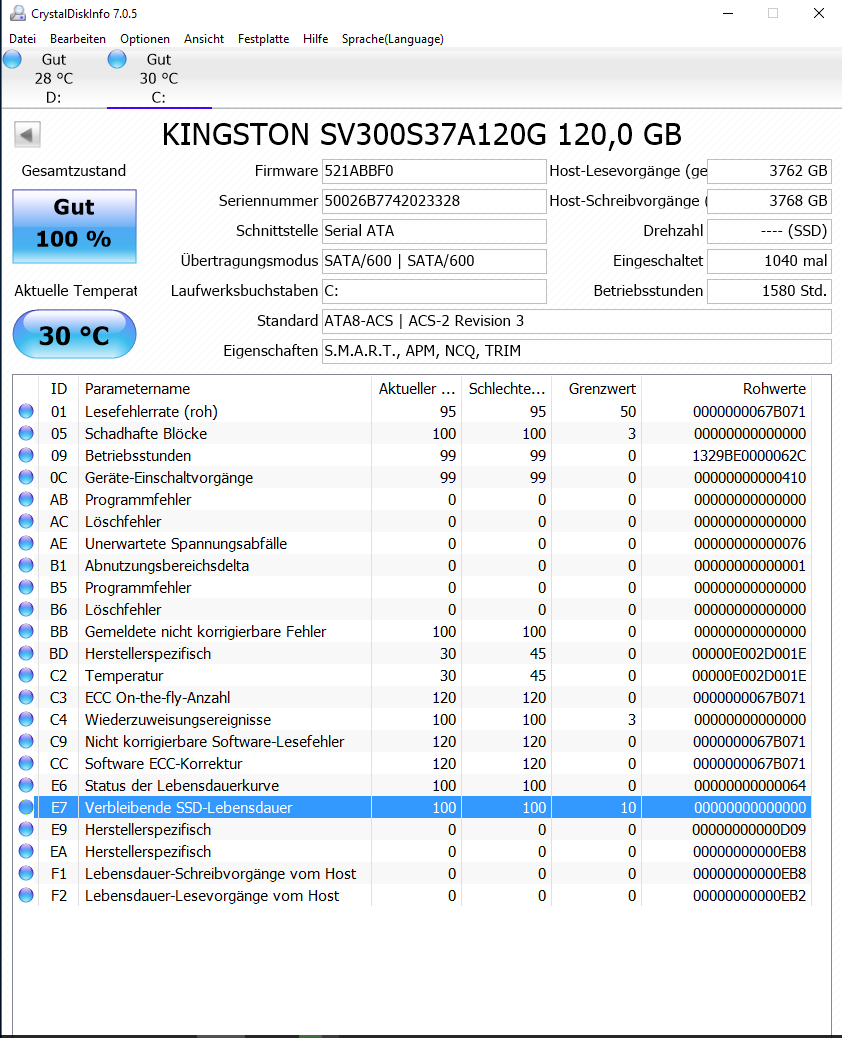Click raw value 00000000000D09

pyautogui.click(x=749, y=830)
